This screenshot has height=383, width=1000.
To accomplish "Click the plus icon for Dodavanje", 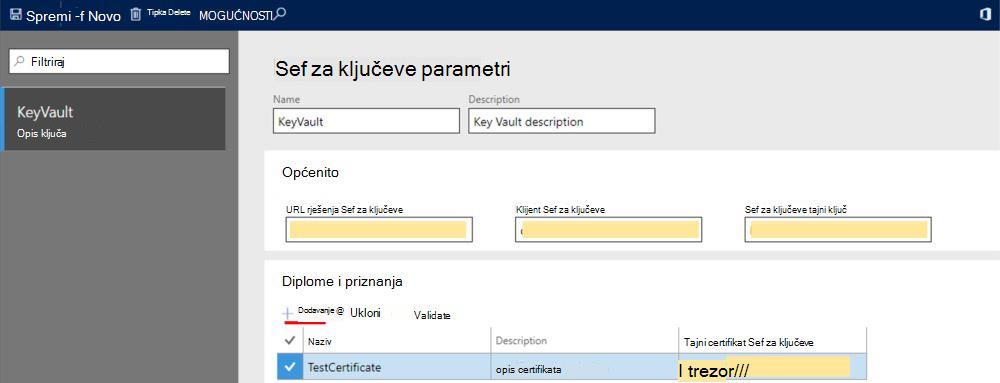I will 288,314.
